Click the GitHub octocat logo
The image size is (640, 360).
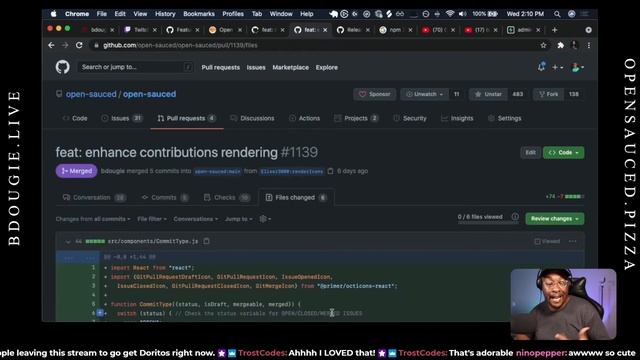click(x=62, y=67)
